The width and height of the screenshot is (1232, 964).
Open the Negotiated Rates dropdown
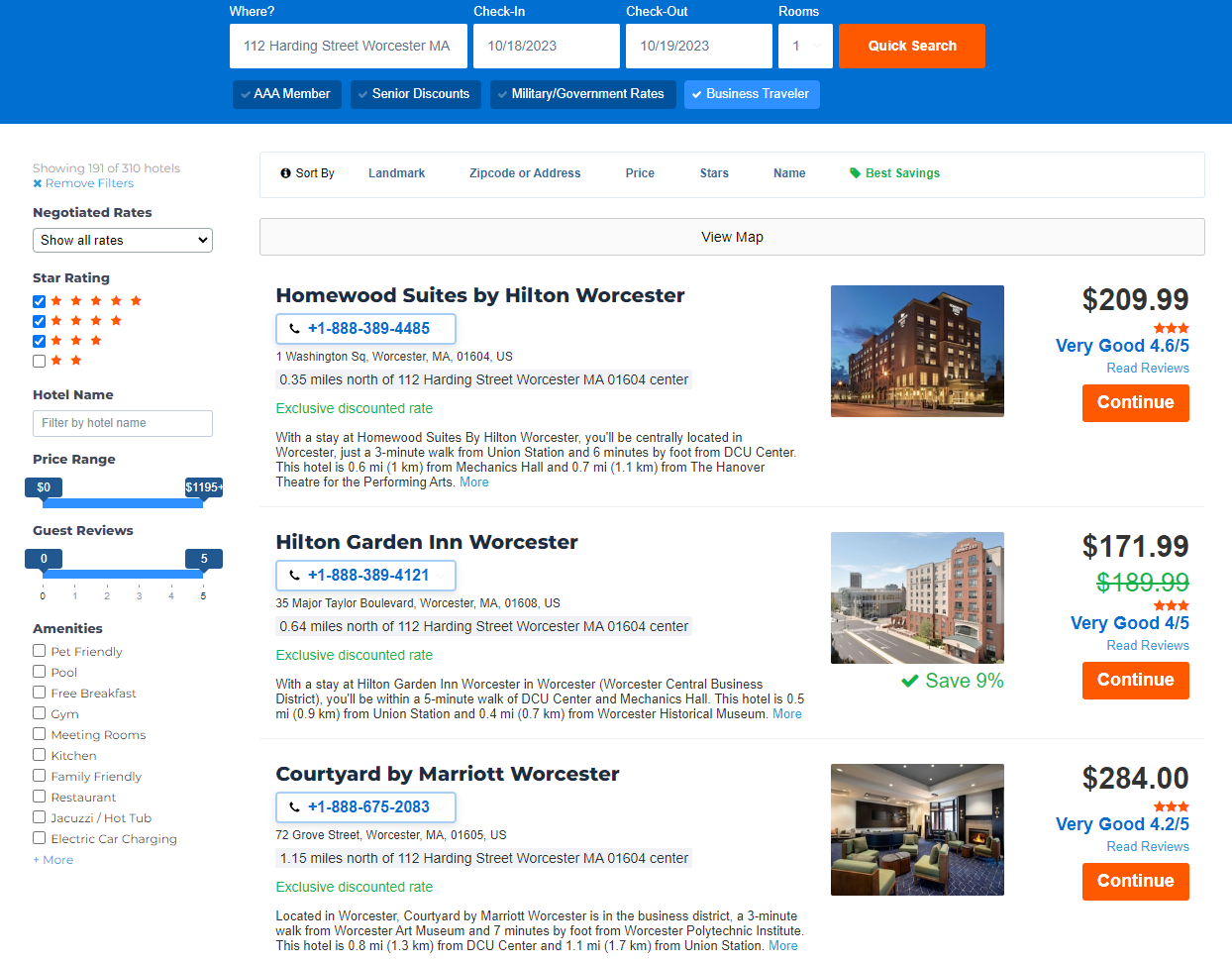coord(123,241)
